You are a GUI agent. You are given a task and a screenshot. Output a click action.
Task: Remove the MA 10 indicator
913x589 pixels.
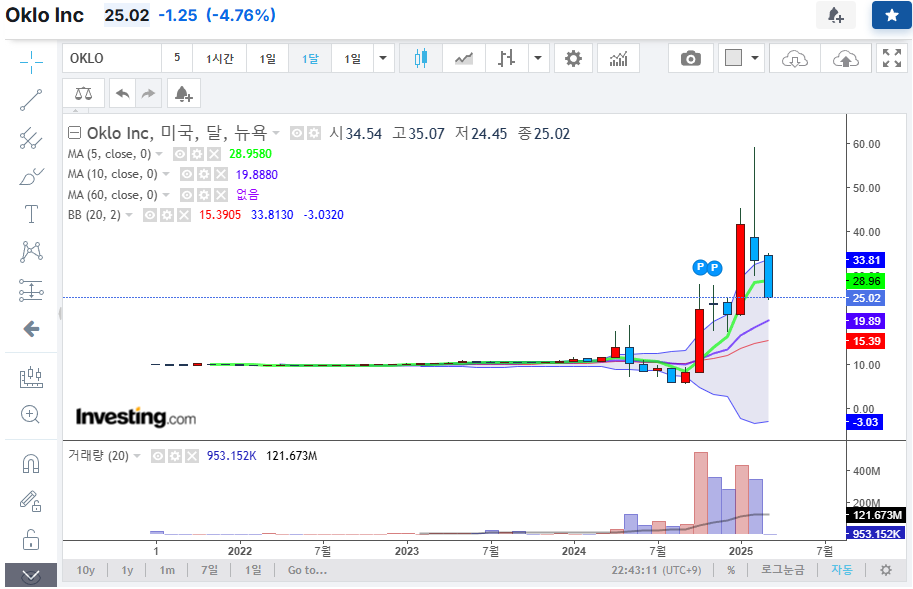220,174
